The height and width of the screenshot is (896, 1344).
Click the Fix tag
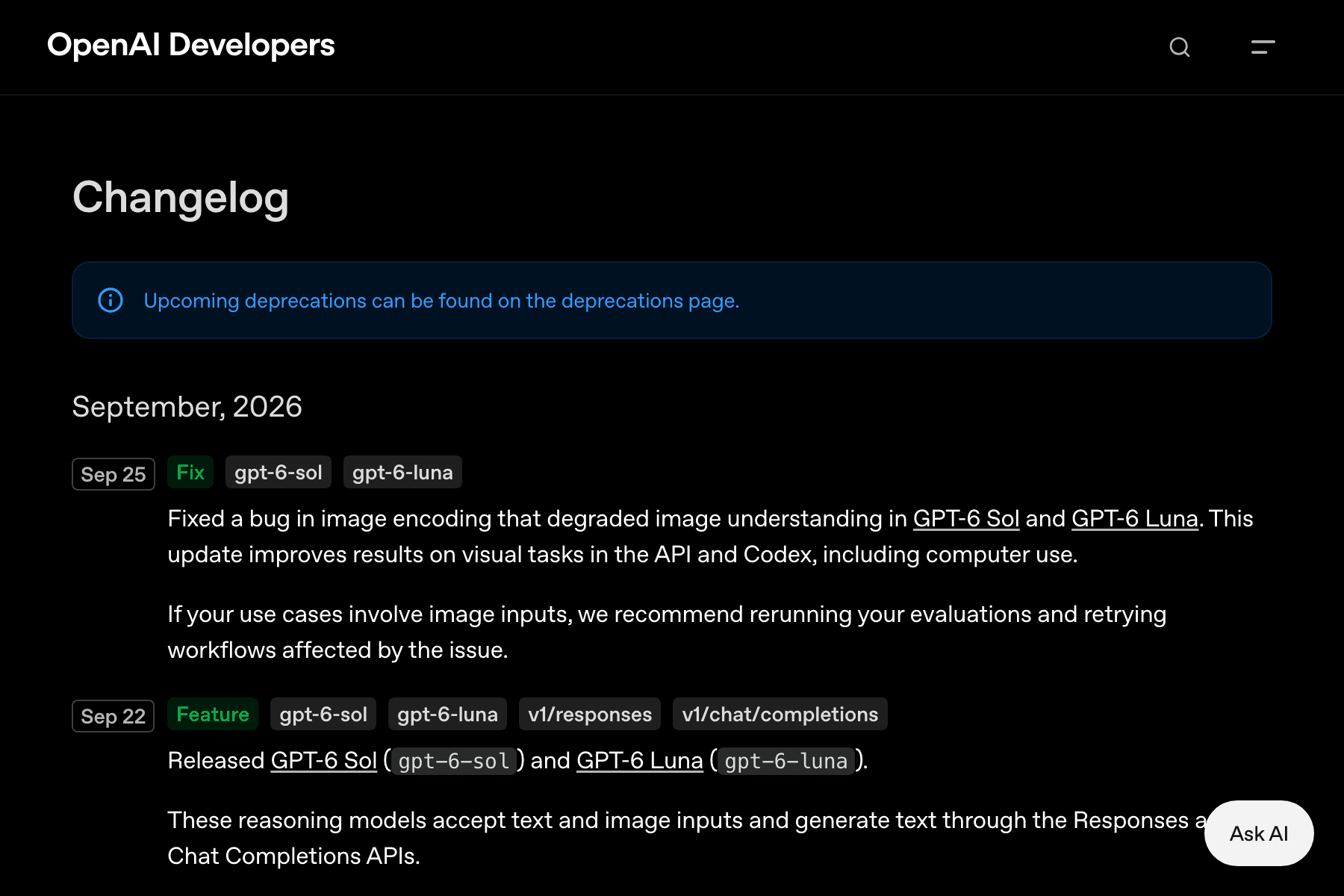(190, 472)
